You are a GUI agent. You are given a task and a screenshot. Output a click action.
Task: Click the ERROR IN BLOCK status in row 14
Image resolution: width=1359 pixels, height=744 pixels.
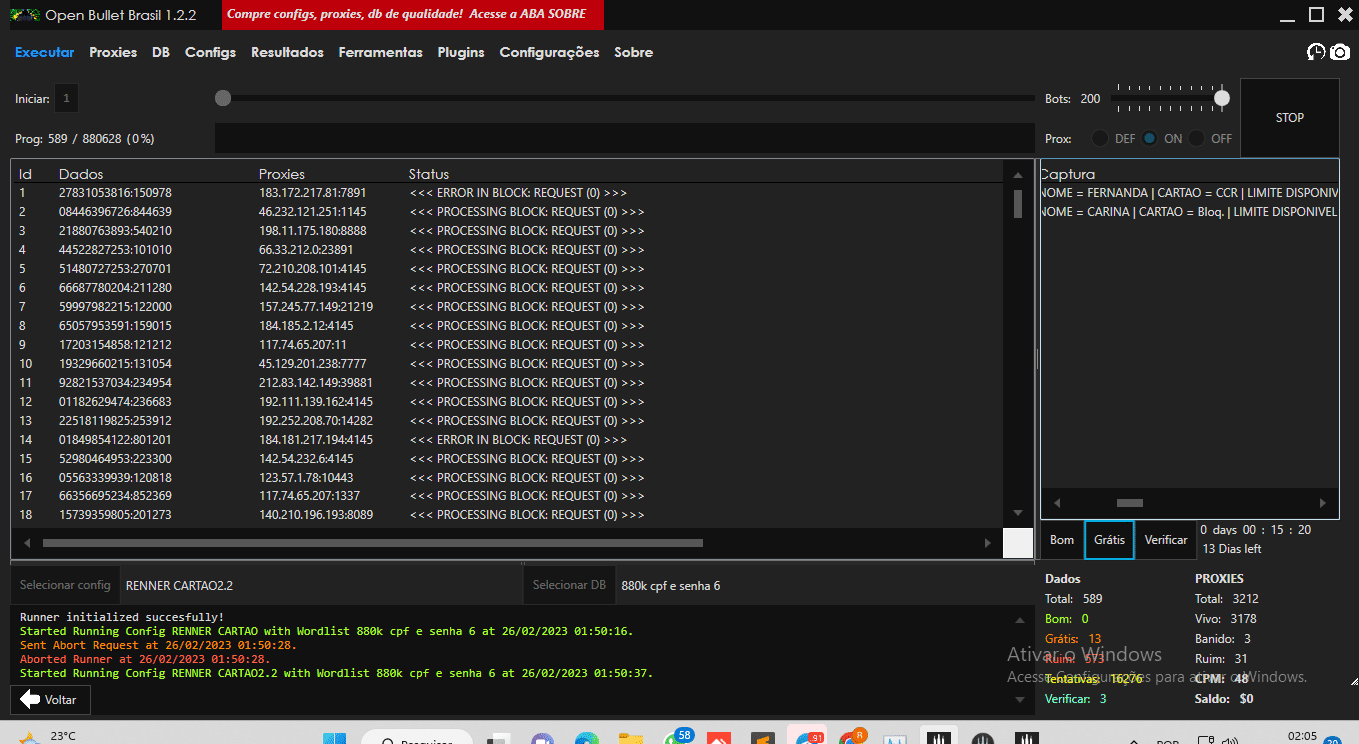tap(518, 440)
